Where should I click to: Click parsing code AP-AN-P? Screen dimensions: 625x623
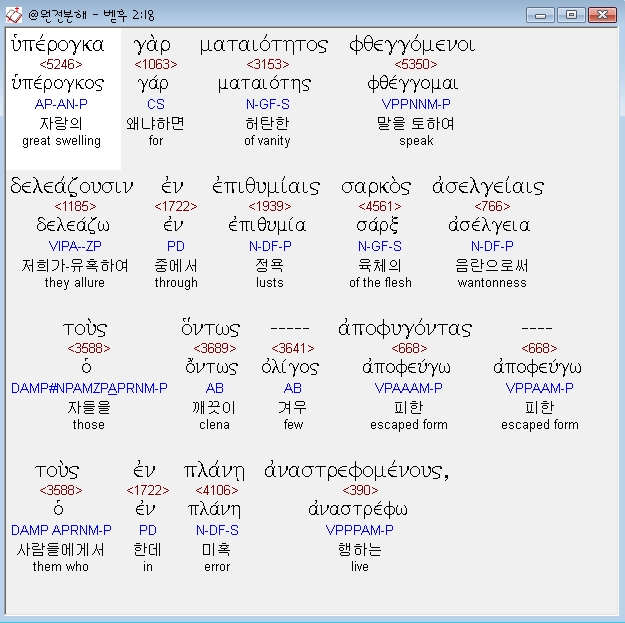pos(61,104)
